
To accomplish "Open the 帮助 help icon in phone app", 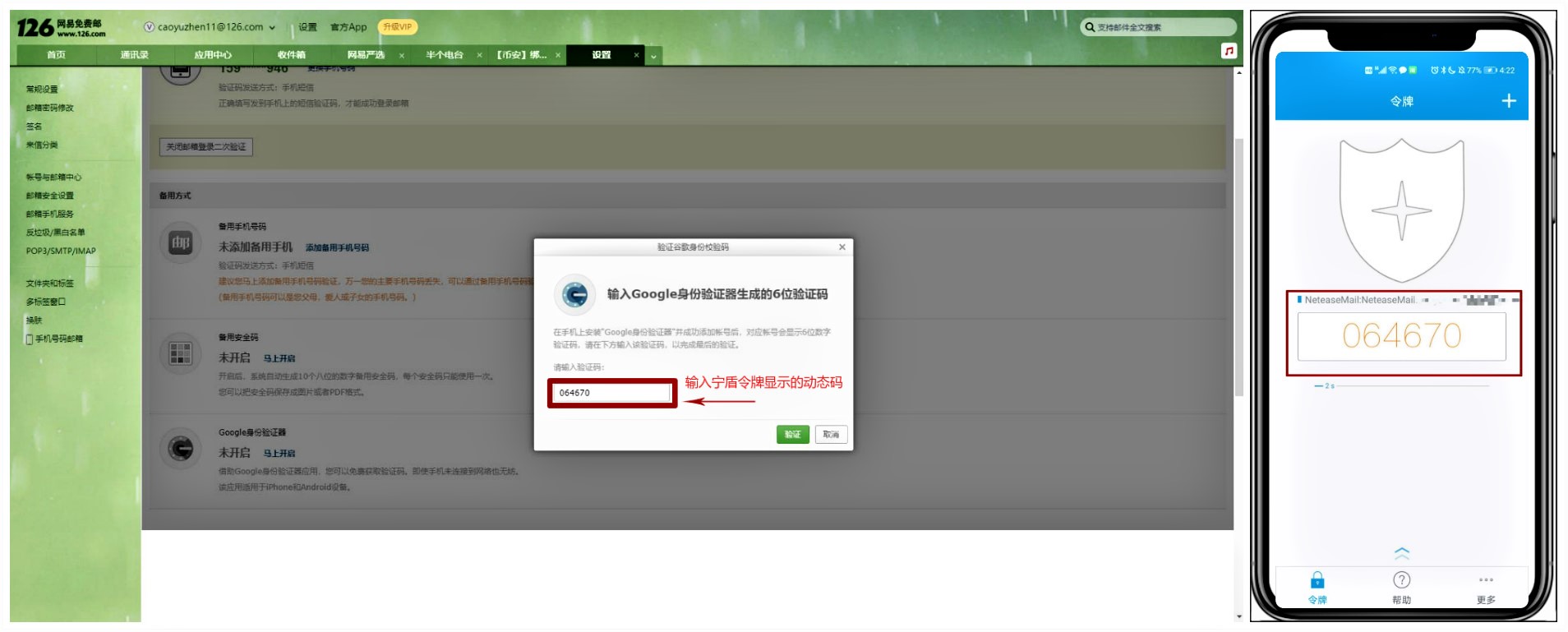I will coord(1401,580).
